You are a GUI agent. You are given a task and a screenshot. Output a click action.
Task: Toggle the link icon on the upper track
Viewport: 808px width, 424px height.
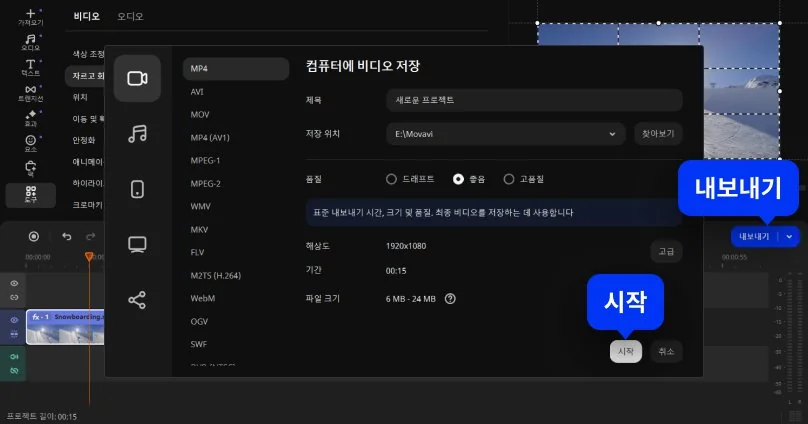[14, 297]
